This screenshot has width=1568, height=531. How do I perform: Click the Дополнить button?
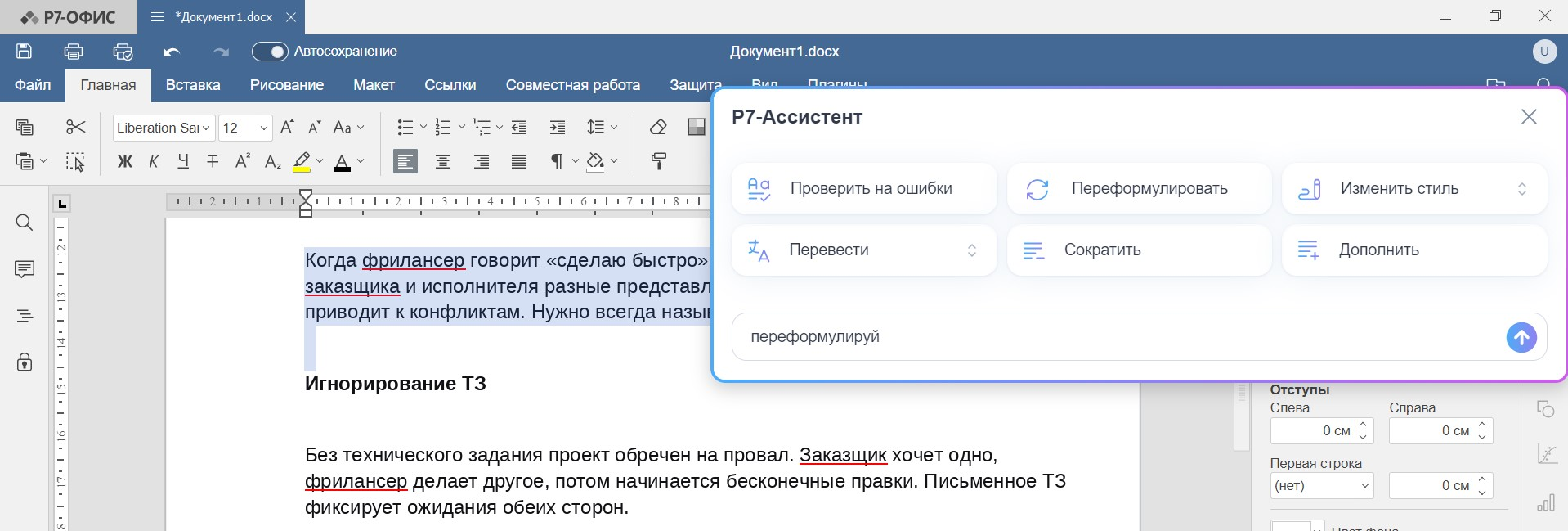(1414, 250)
